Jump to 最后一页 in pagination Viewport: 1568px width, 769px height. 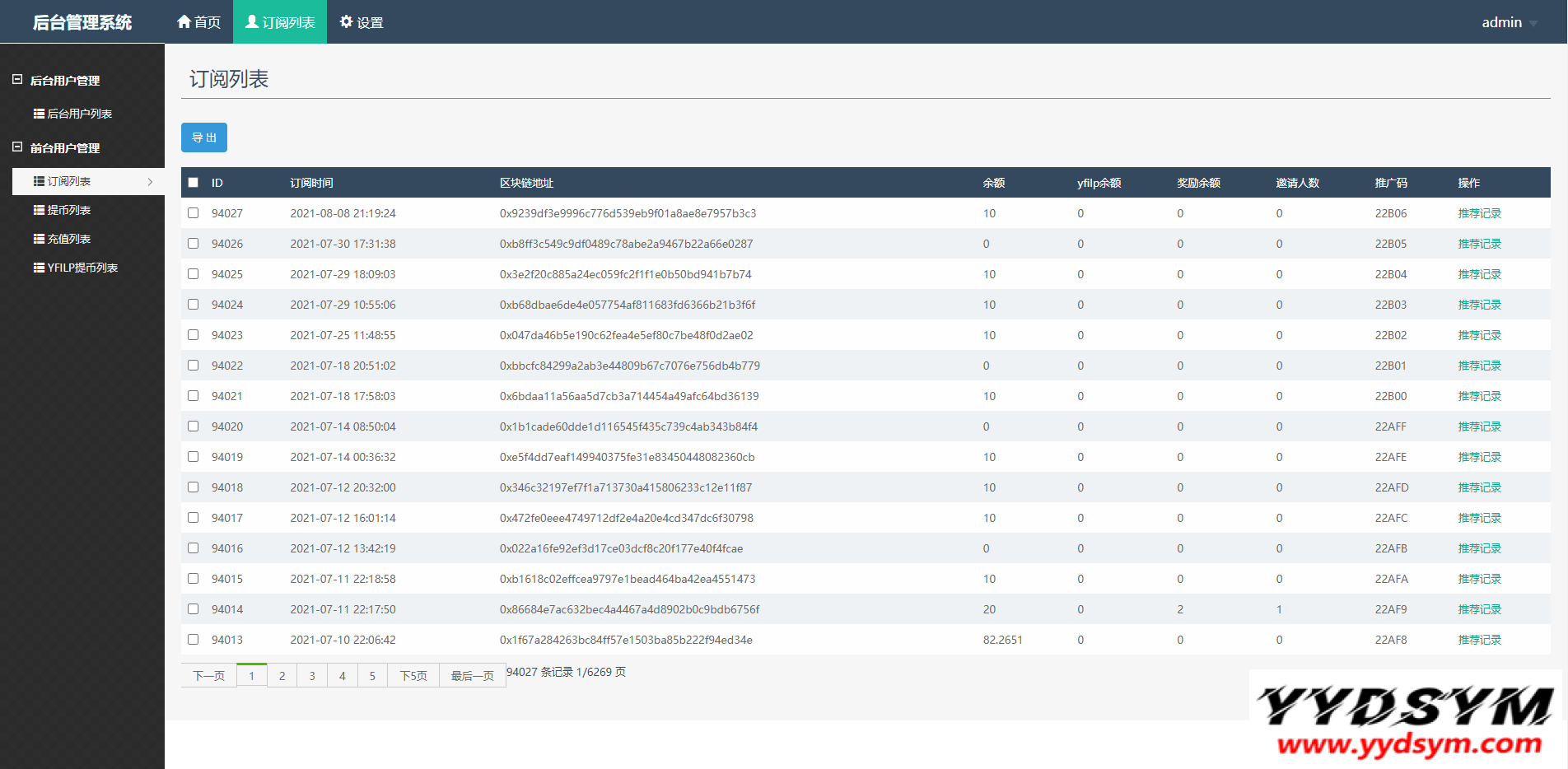pos(472,676)
